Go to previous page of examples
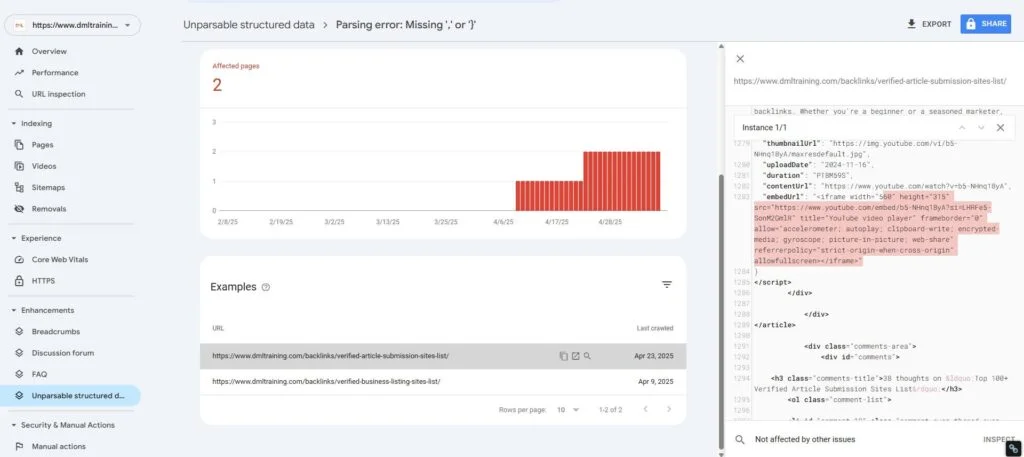 point(645,409)
